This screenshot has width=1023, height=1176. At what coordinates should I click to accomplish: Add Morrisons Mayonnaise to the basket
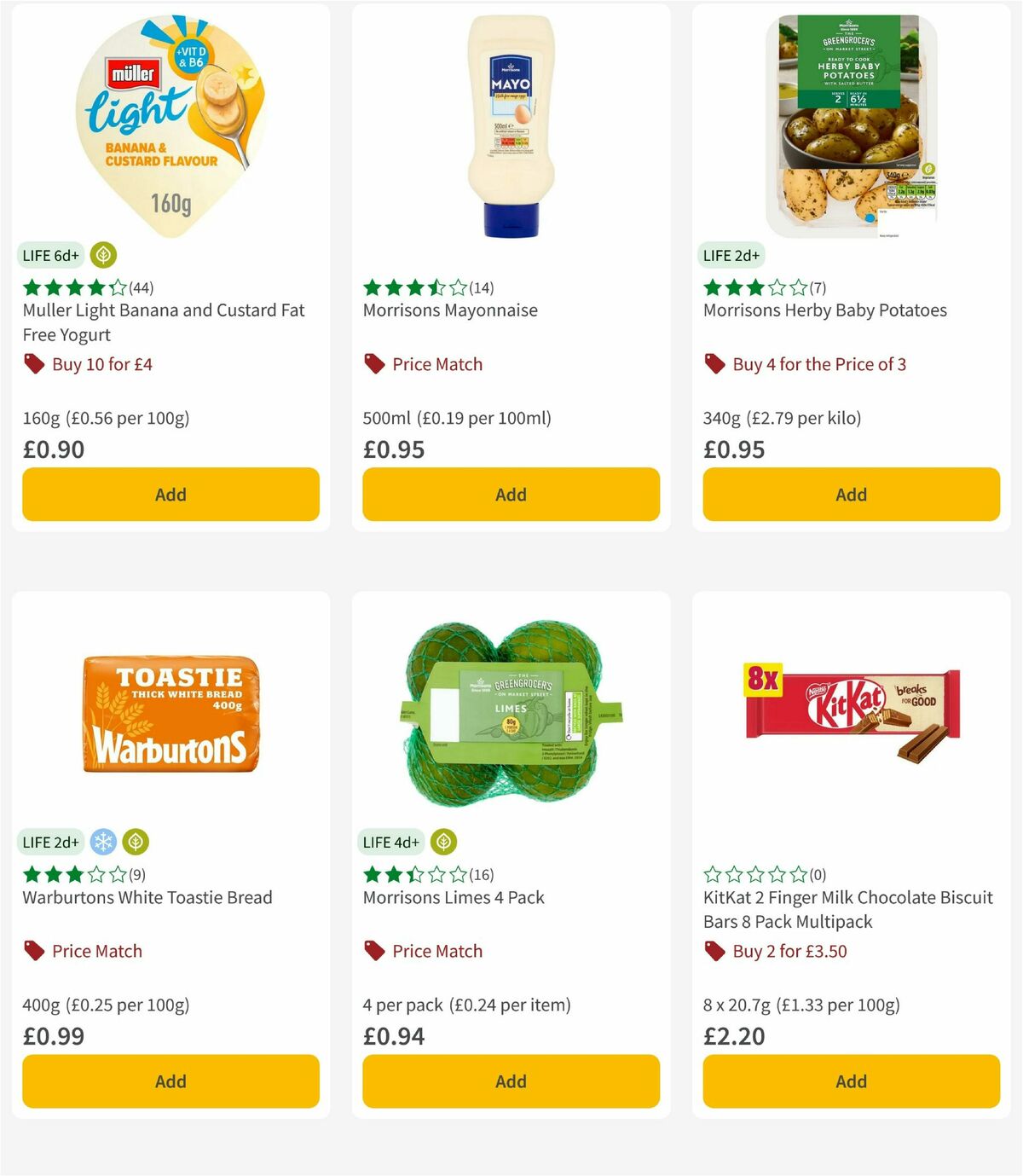point(510,494)
